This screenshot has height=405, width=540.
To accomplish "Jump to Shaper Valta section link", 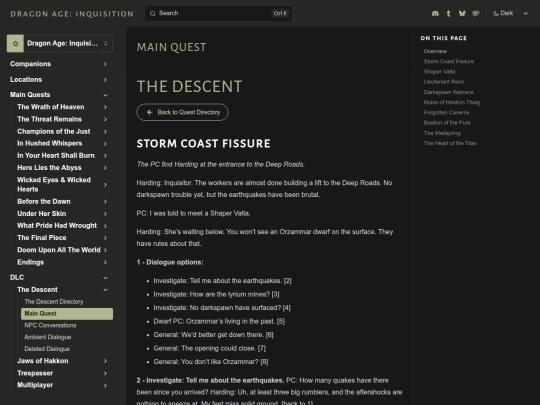I will point(439,72).
